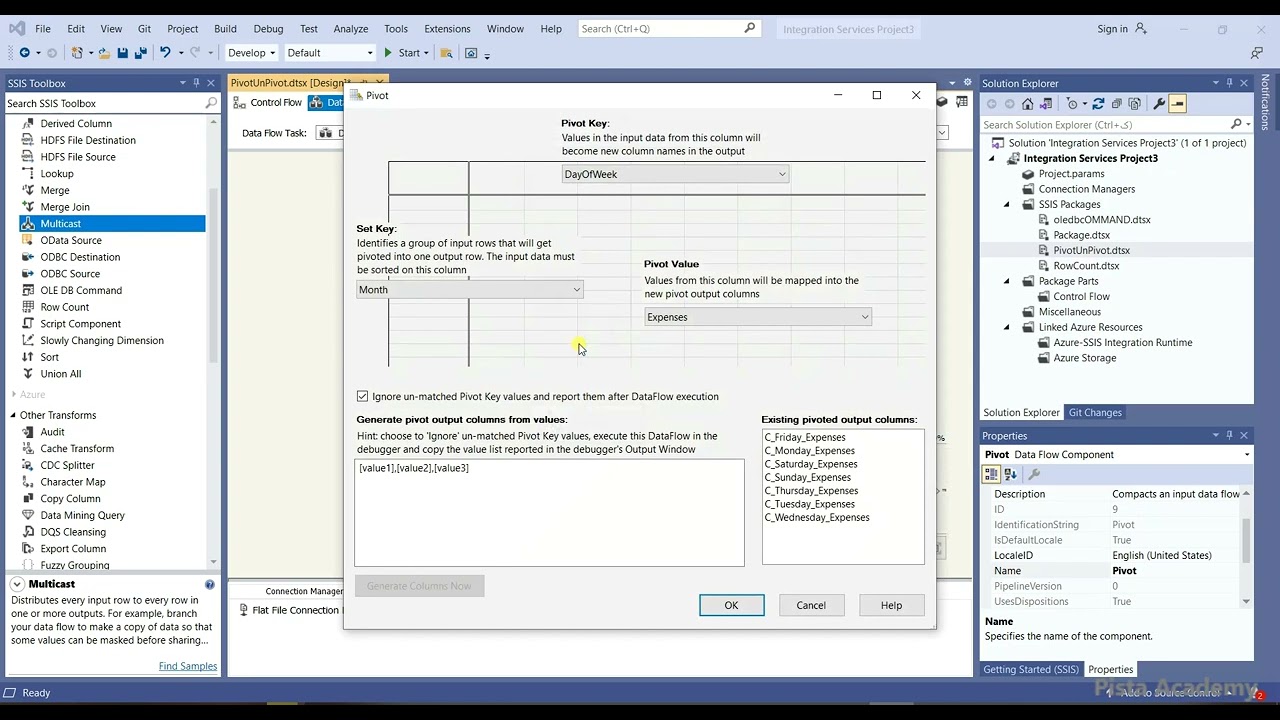
Task: Expand the Azure toolbox section
Action: tap(13, 395)
